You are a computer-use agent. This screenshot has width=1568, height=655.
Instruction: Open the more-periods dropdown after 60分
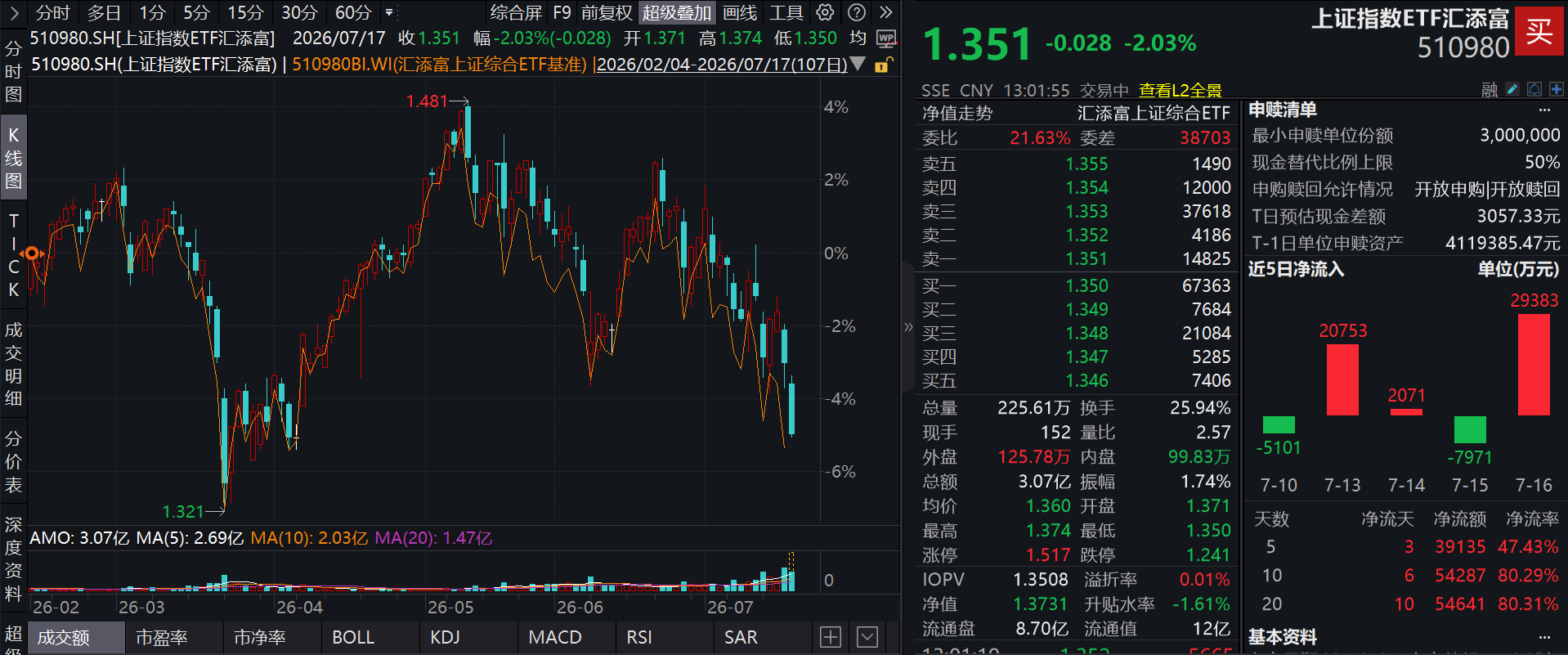[389, 12]
